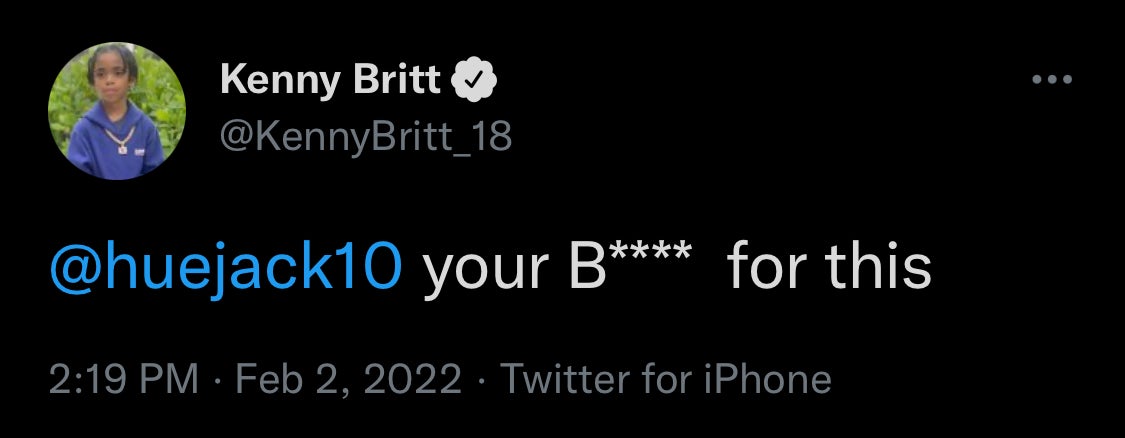Open the @huejack10 mention
1125x438 pixels.
pos(226,267)
